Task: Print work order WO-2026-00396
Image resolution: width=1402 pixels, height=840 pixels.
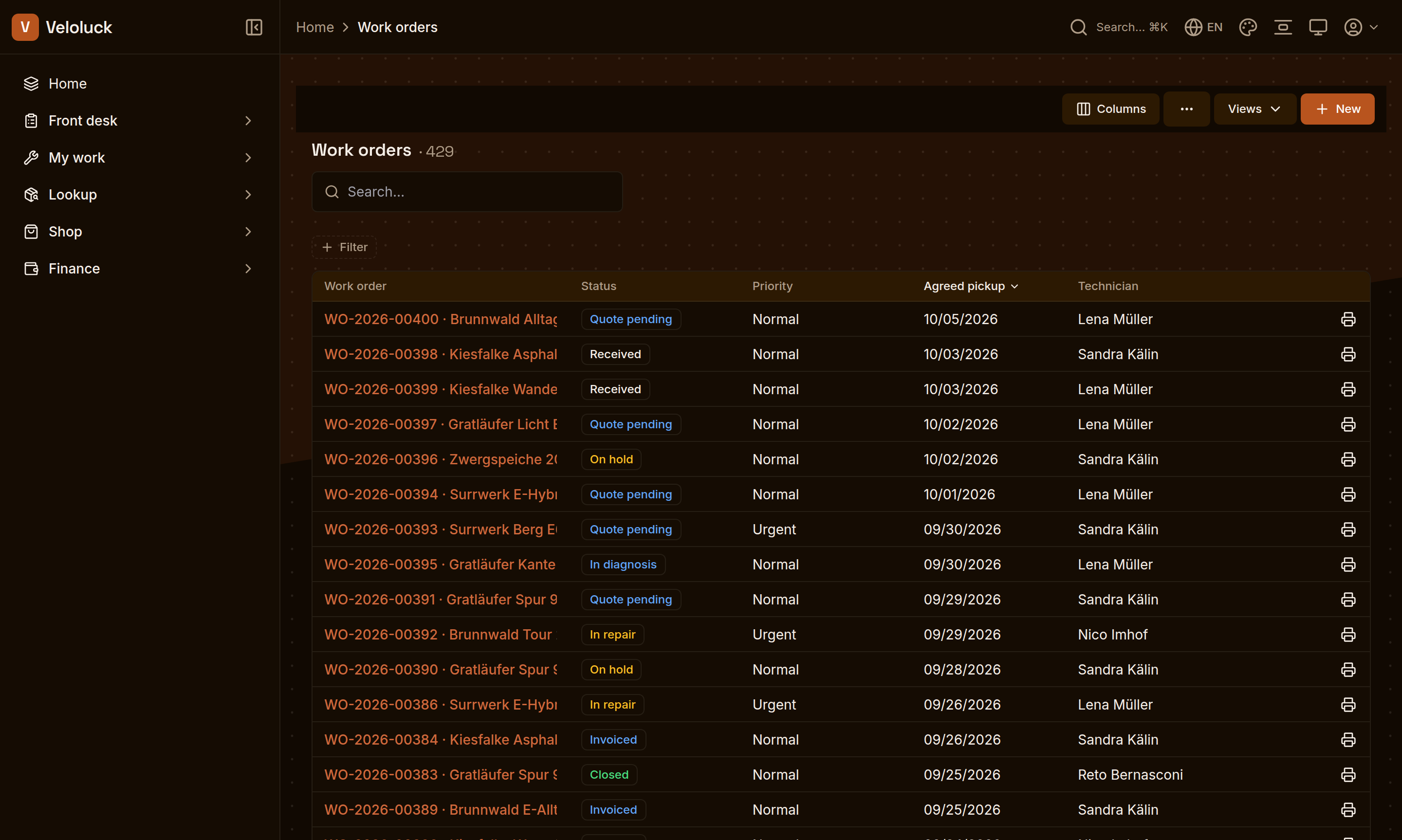Action: pyautogui.click(x=1347, y=459)
